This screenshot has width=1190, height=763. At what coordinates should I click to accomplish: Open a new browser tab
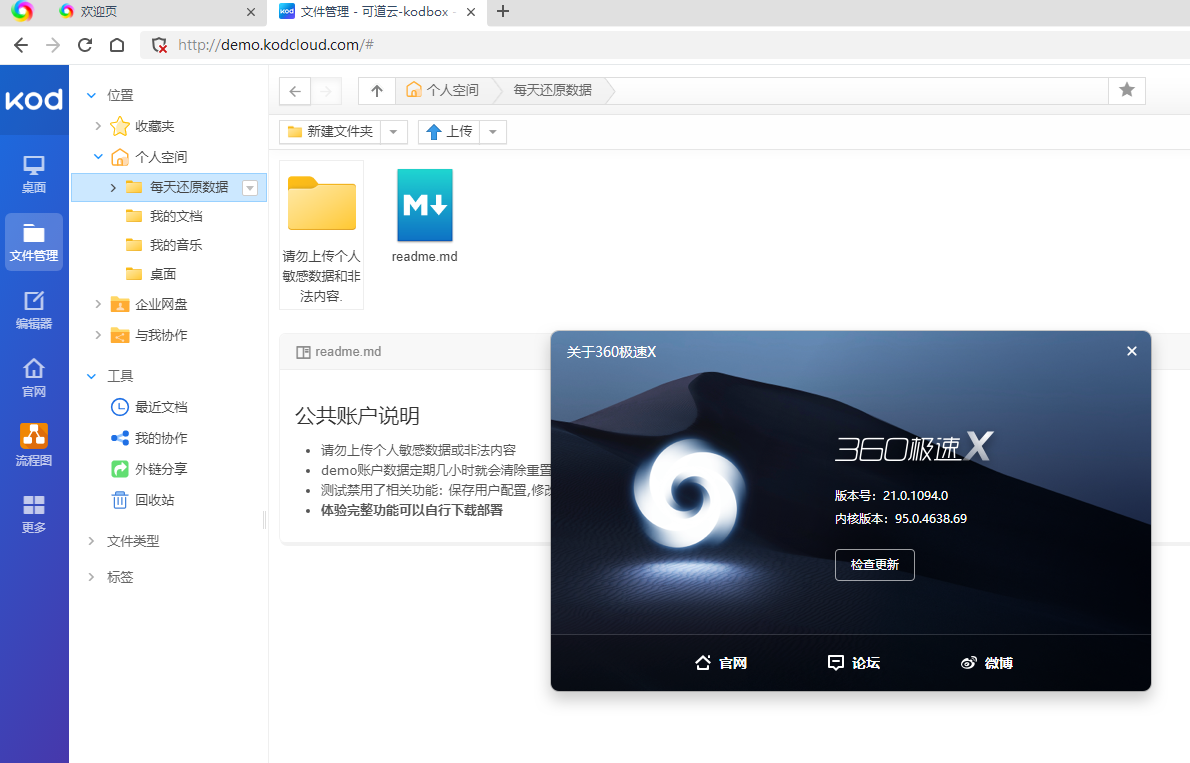click(502, 11)
